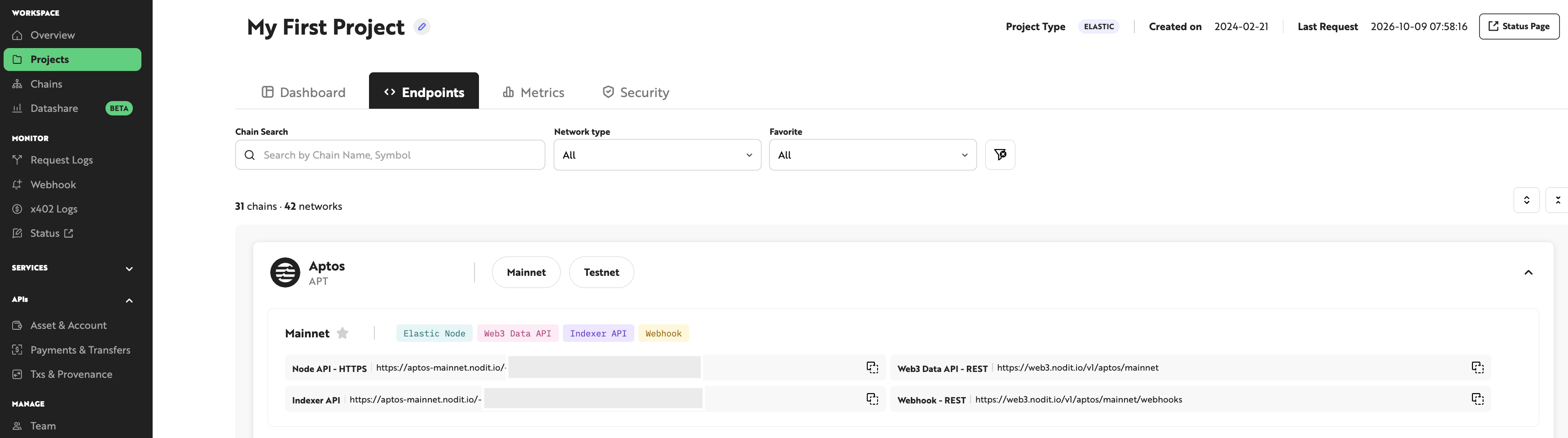This screenshot has width=1568, height=438.
Task: Click the yellow Webhook tag
Action: tap(663, 333)
